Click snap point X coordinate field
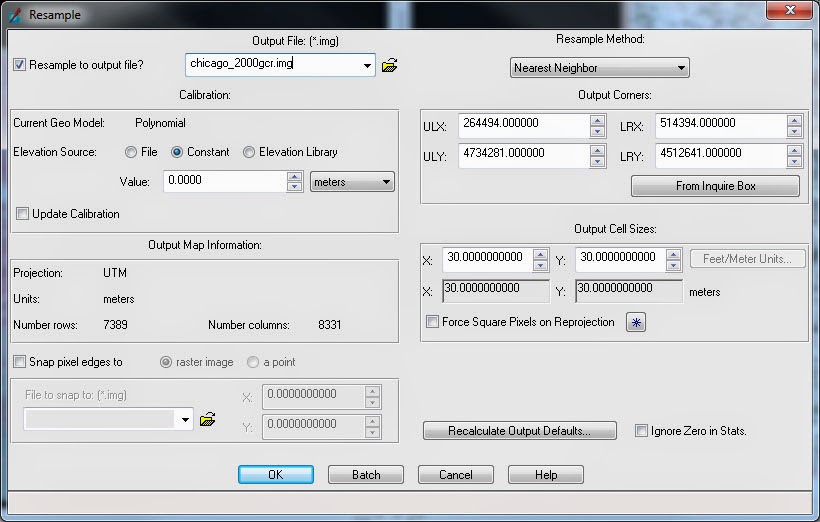Image resolution: width=820 pixels, height=522 pixels. click(314, 397)
